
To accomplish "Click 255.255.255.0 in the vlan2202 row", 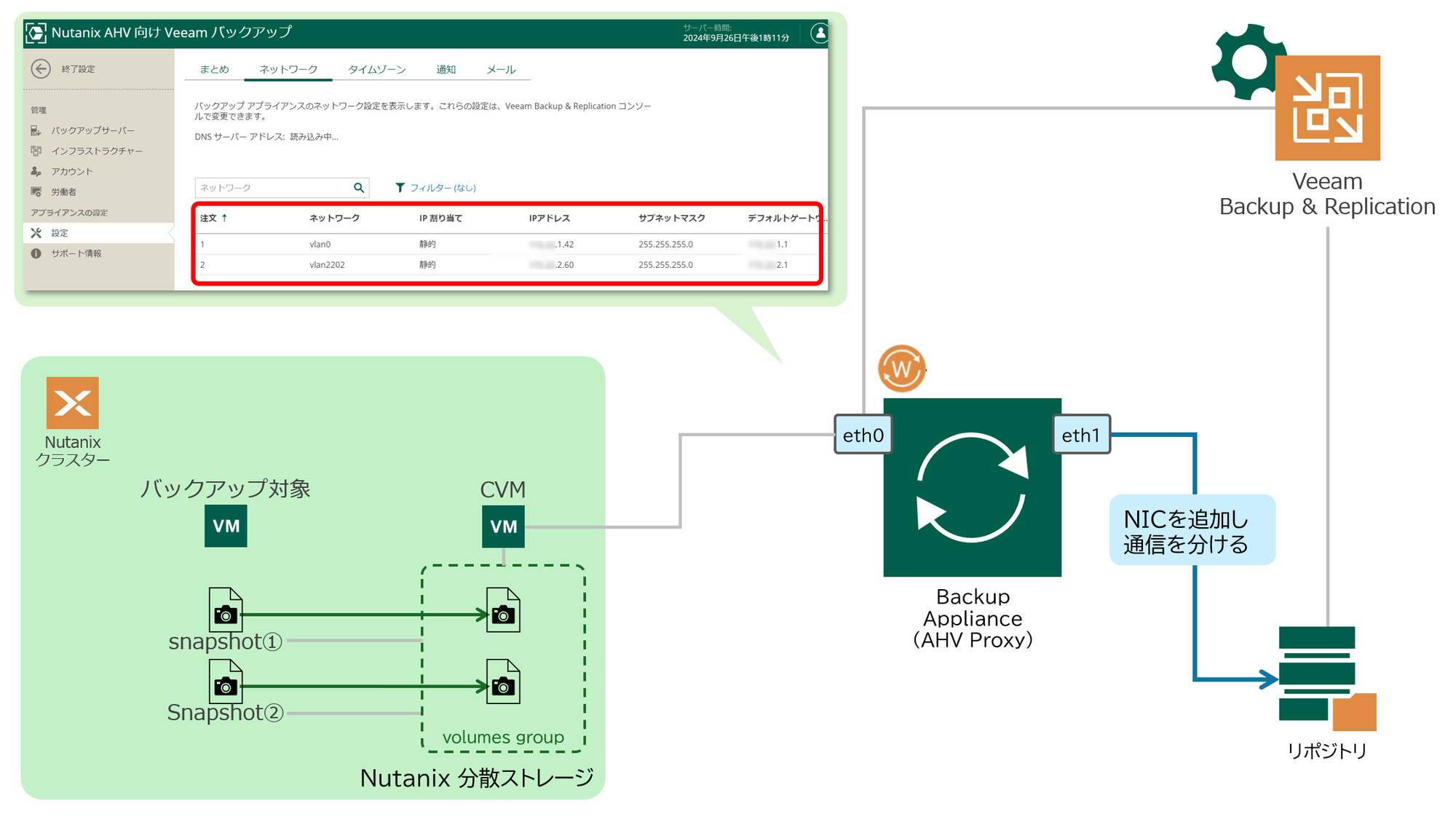I will coord(665,264).
